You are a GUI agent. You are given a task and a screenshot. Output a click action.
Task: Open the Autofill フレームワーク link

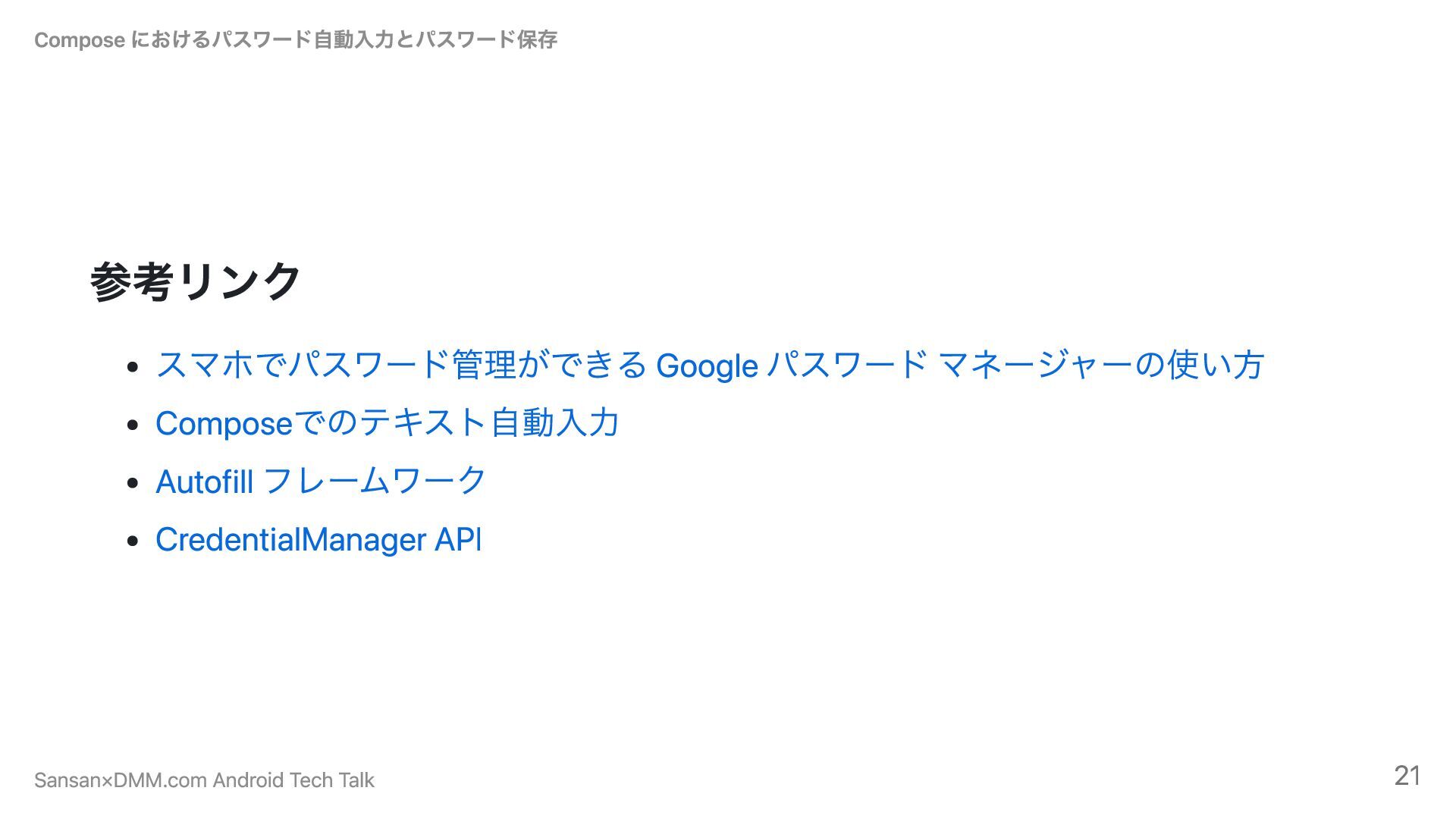(x=320, y=482)
